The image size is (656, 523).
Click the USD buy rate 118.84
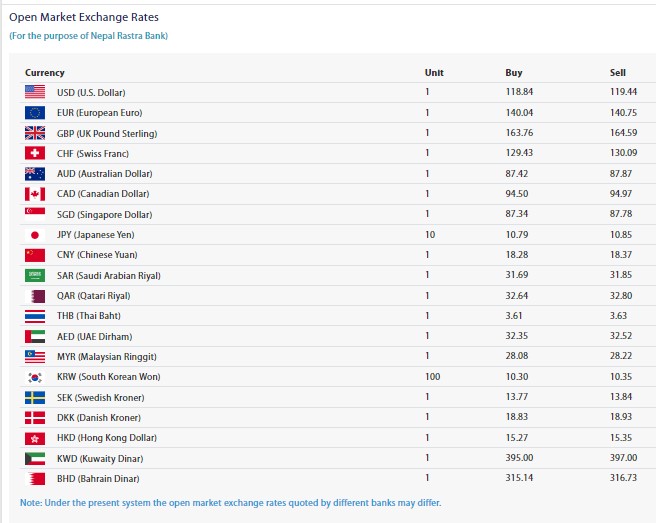519,93
